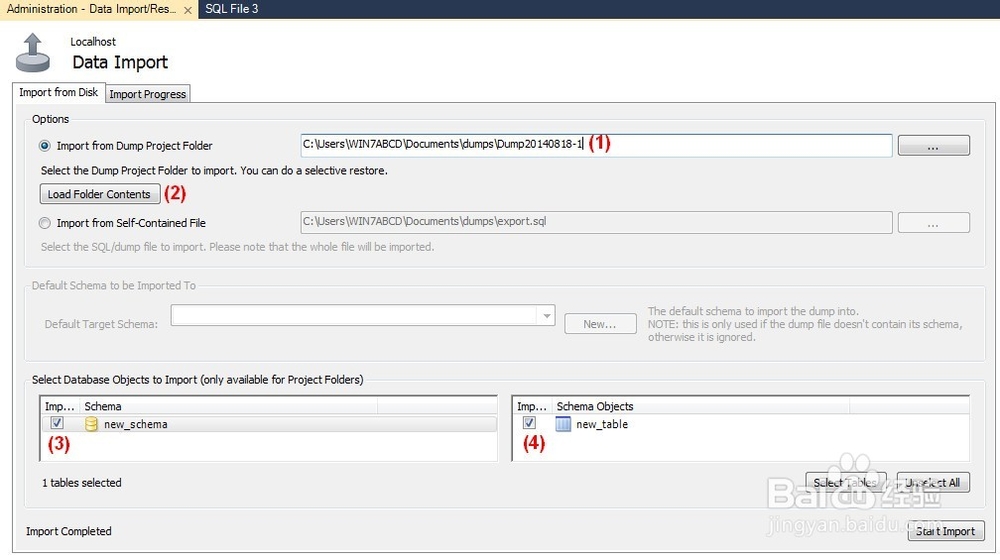Click the Imp... header in the Schema list
This screenshot has width=1000, height=560.
tap(60, 406)
